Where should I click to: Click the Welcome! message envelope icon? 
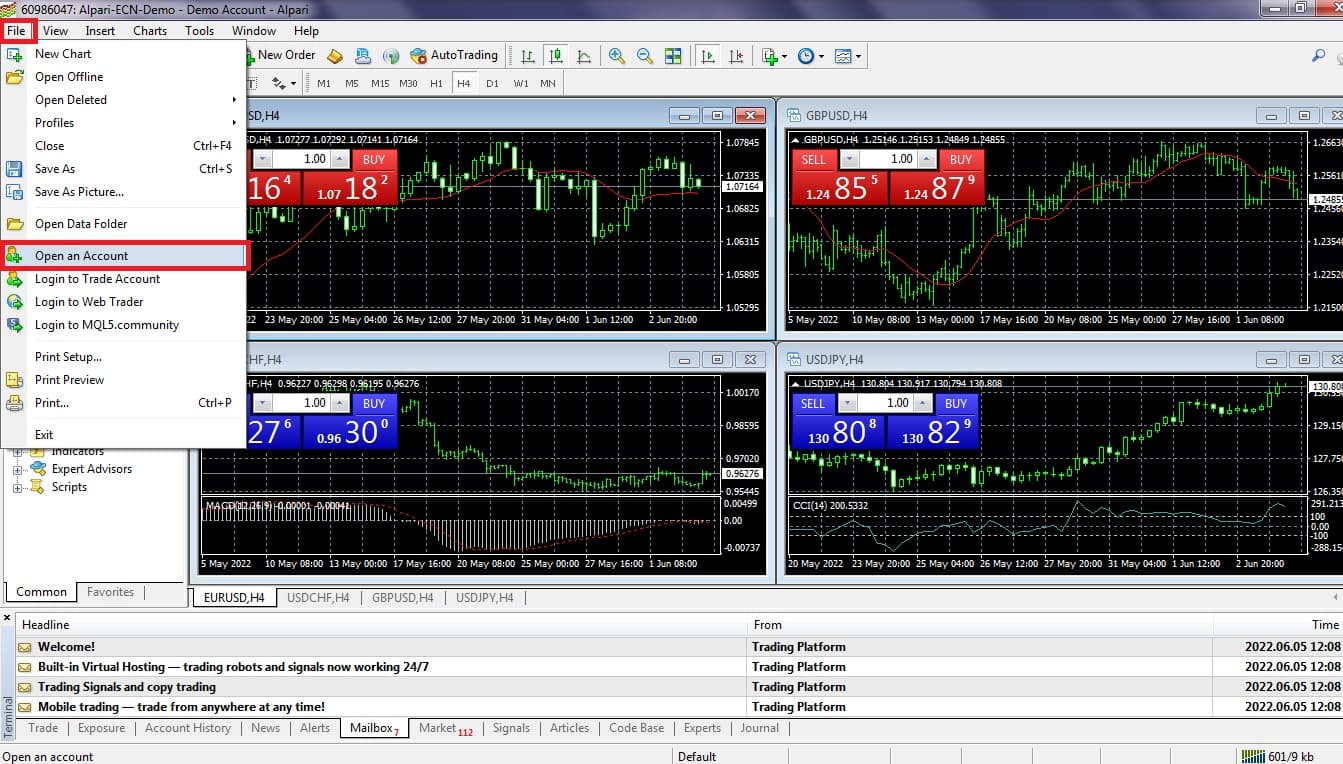coord(25,647)
